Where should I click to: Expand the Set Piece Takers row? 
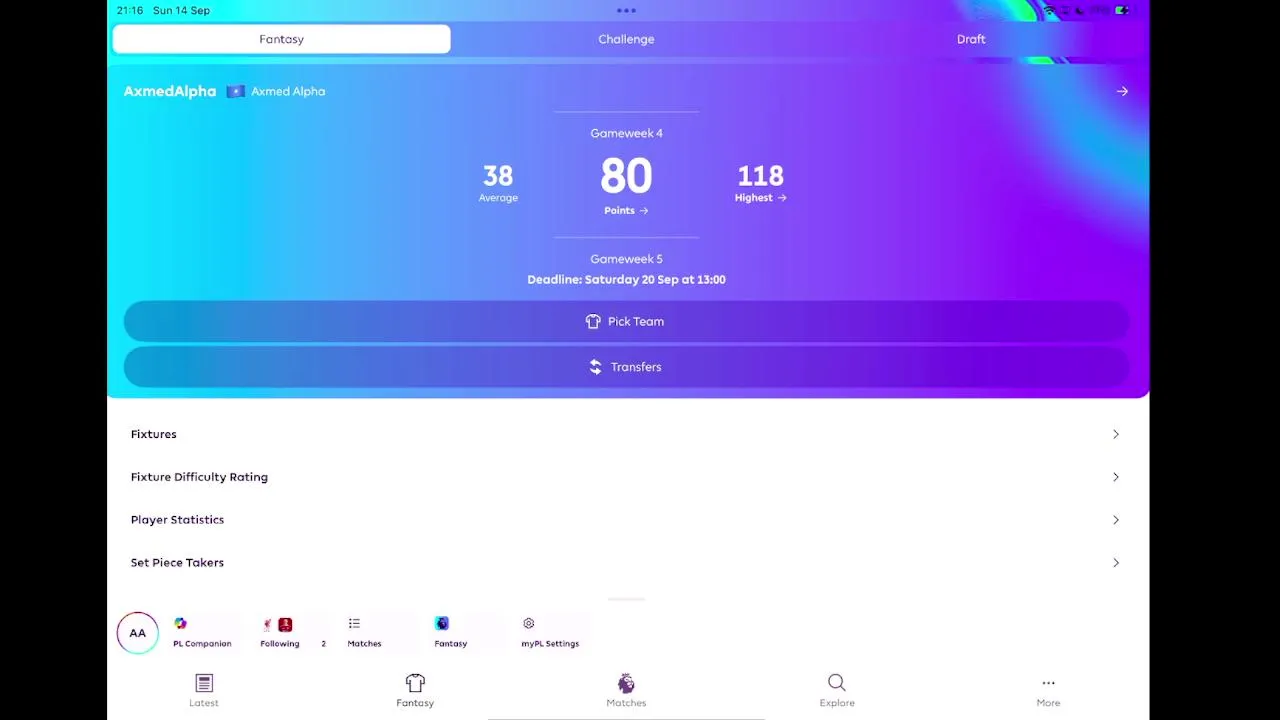(626, 562)
